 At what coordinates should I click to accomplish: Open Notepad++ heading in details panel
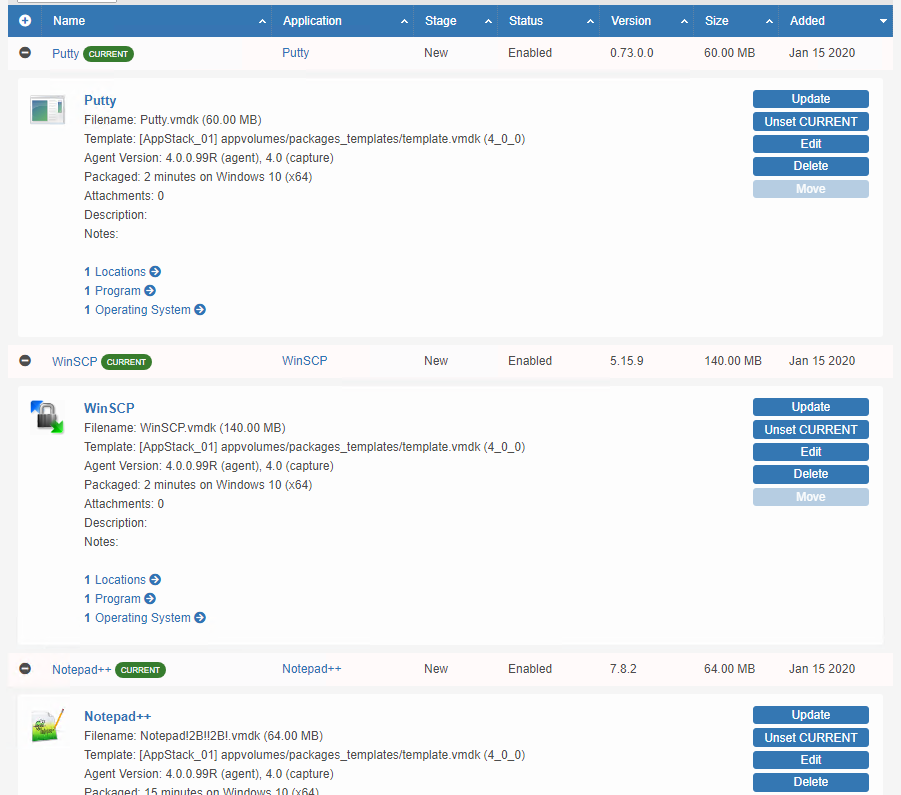click(118, 716)
